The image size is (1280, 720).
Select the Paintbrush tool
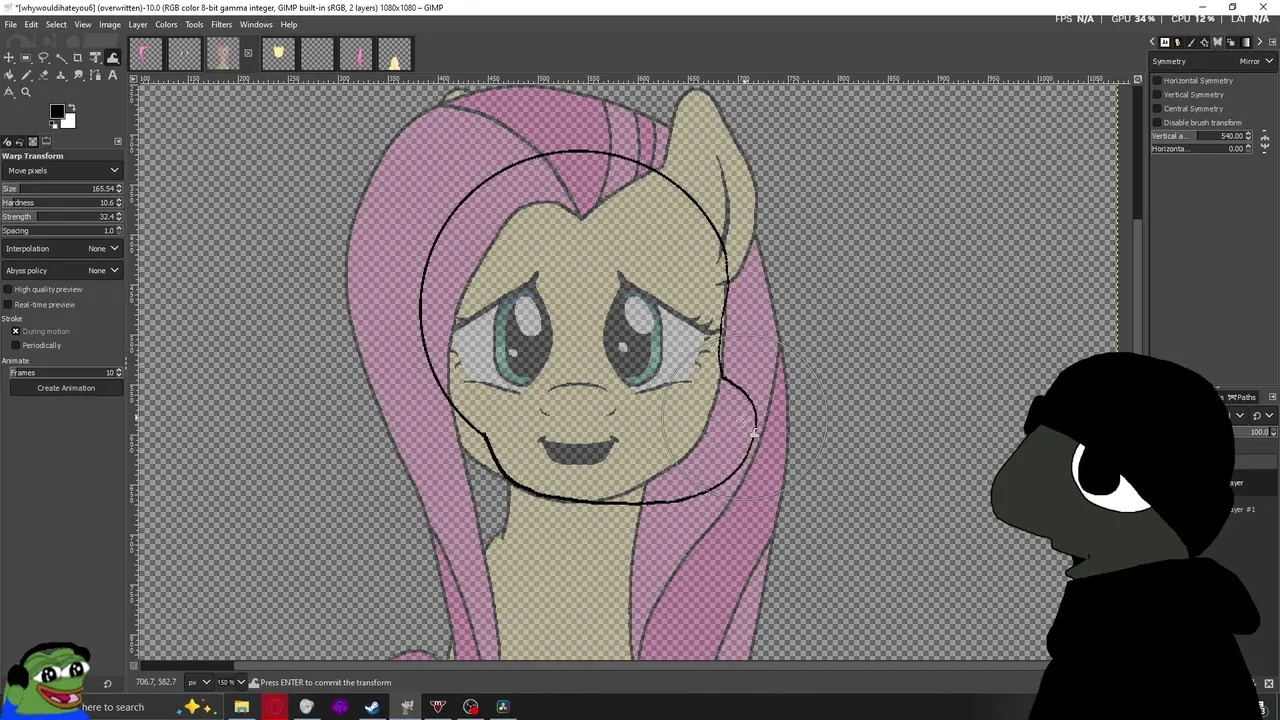pyautogui.click(x=26, y=75)
